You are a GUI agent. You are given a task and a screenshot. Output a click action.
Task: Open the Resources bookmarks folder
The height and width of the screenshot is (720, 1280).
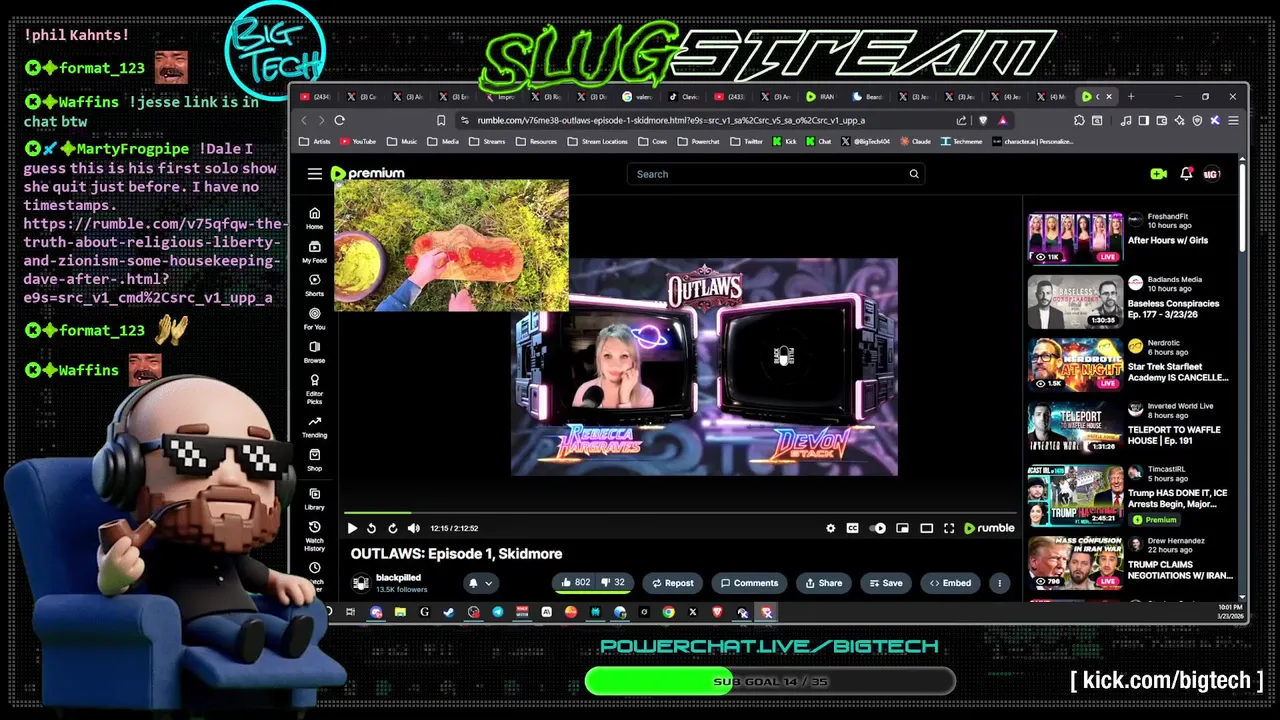click(x=537, y=141)
